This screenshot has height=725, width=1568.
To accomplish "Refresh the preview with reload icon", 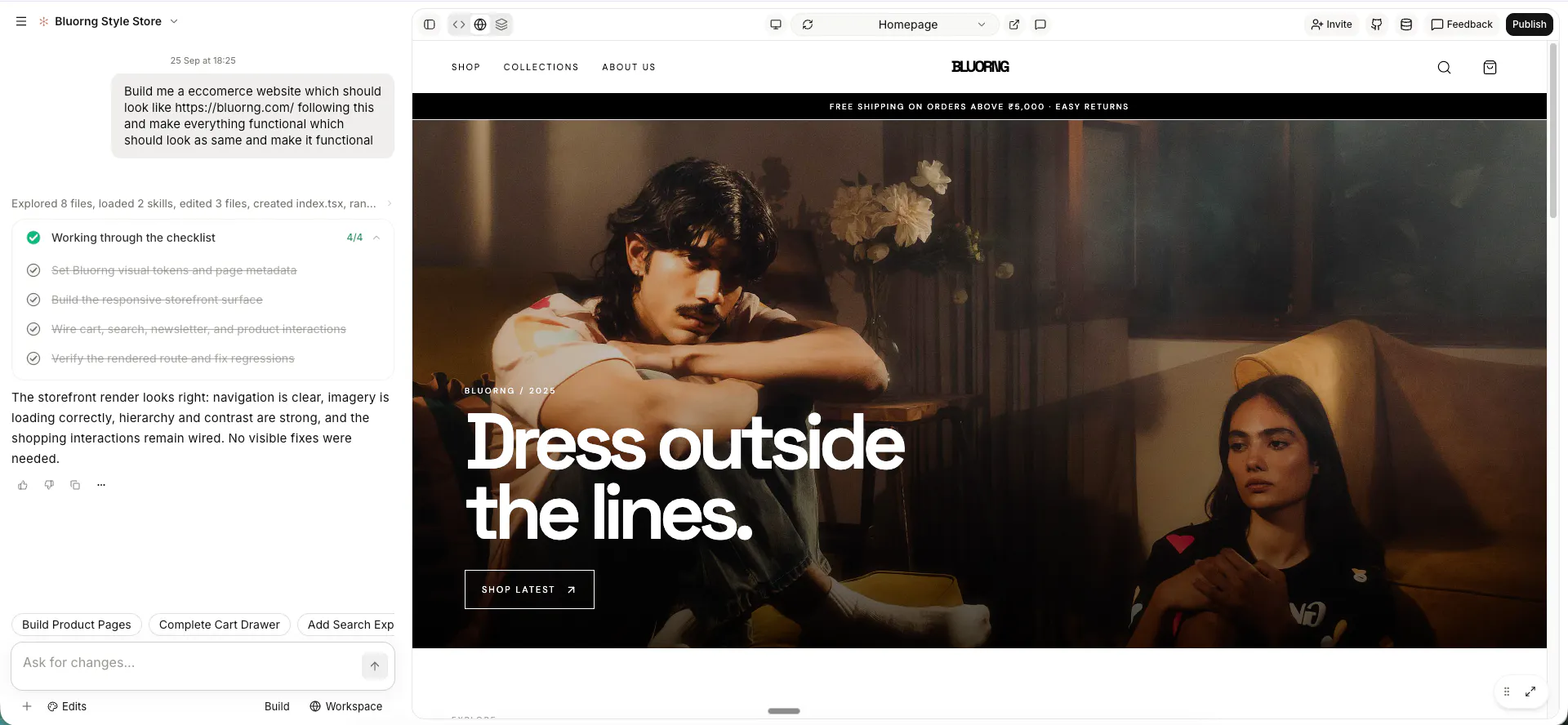I will 808,24.
